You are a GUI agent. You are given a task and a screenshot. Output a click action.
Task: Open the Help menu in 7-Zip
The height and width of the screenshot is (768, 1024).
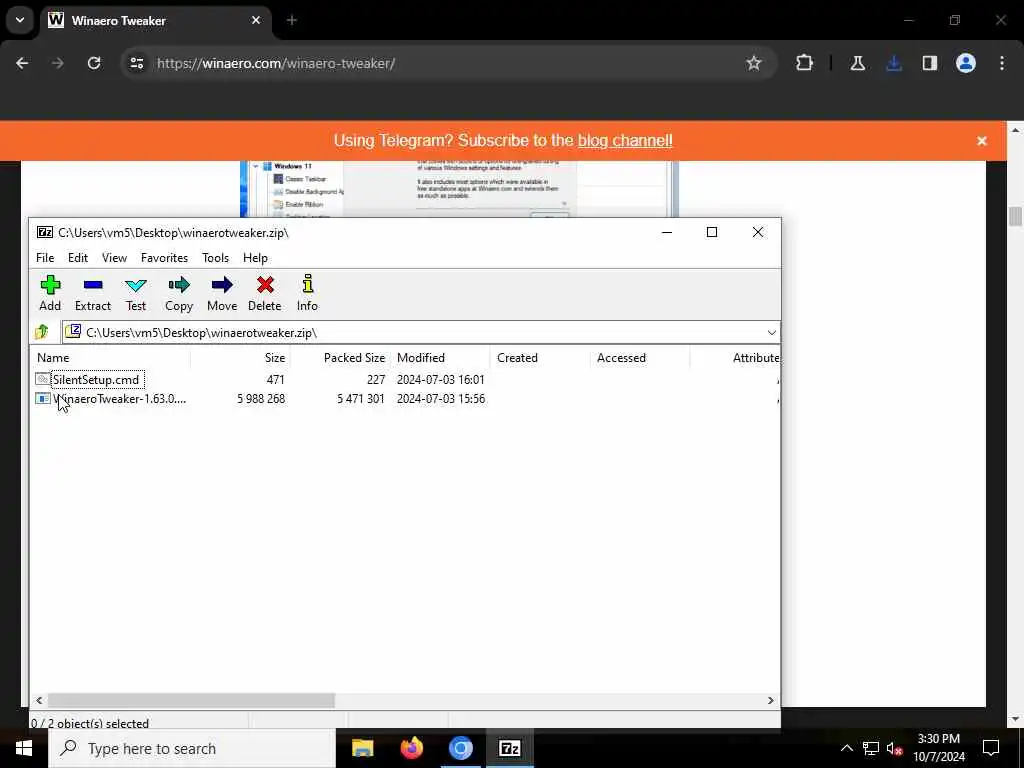(255, 258)
